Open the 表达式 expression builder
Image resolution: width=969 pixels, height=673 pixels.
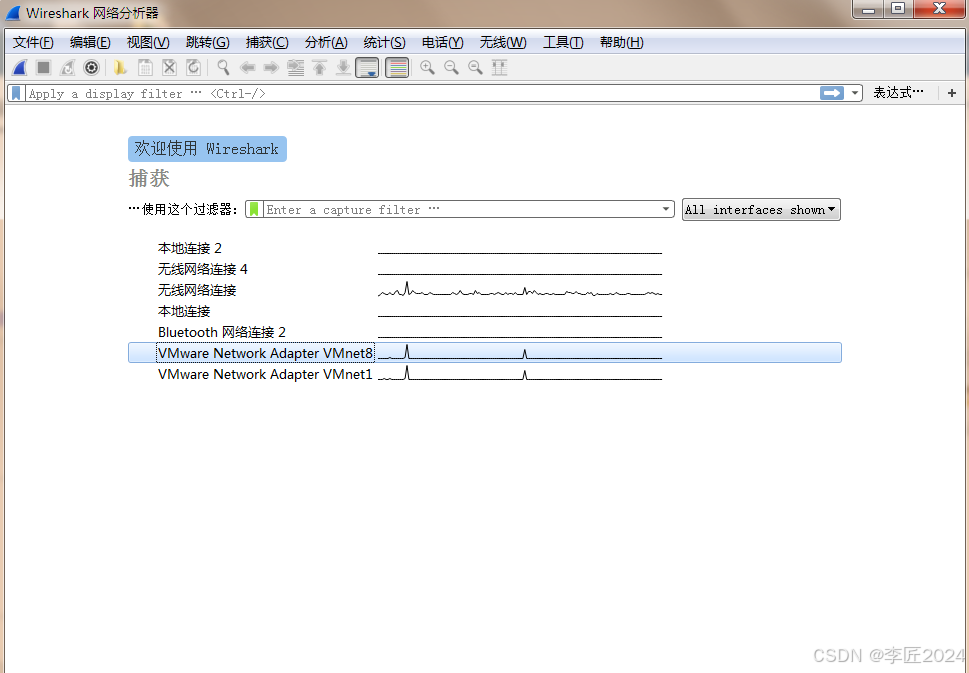pos(898,93)
